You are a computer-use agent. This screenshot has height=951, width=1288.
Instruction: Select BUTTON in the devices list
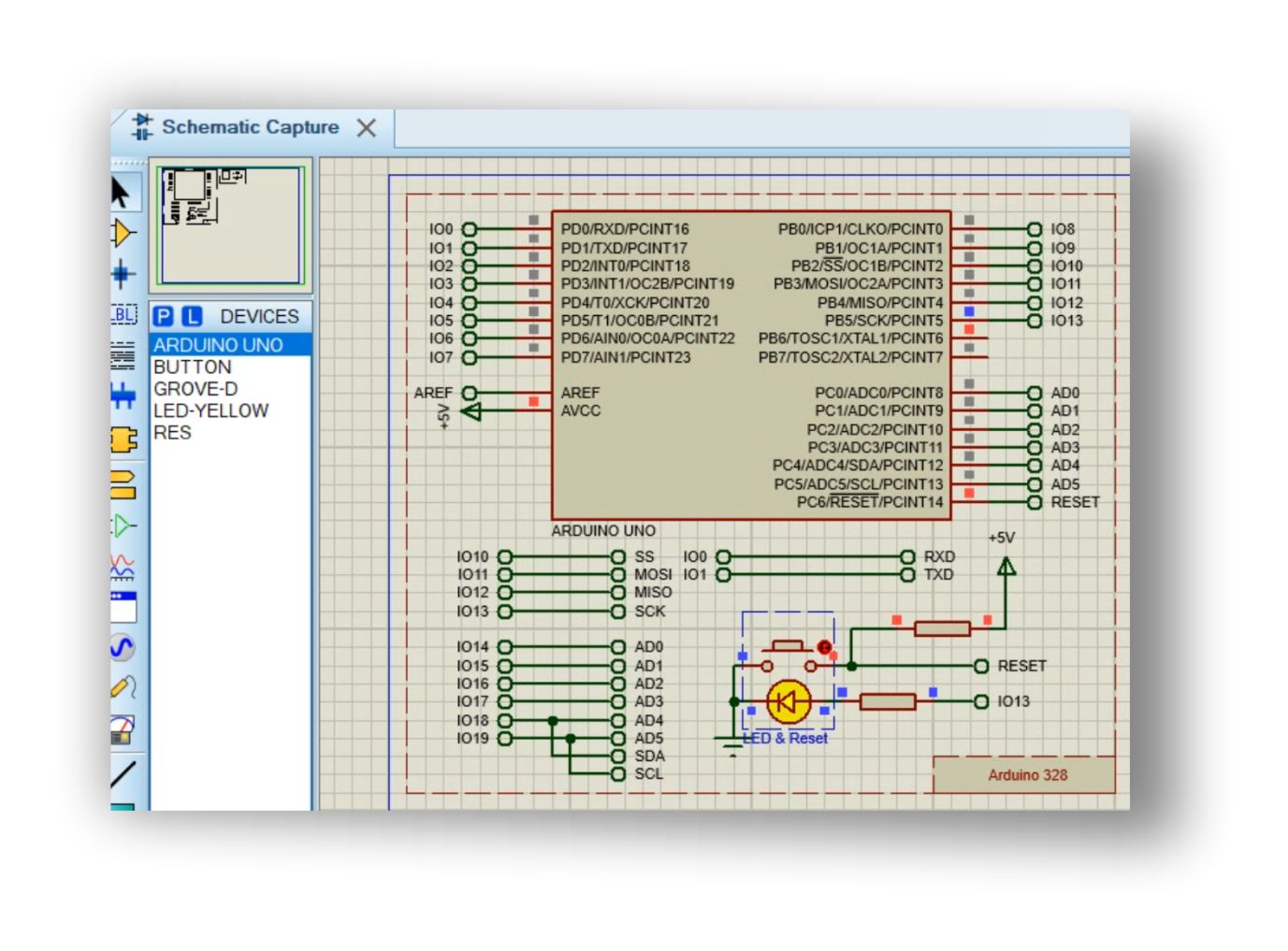click(x=230, y=367)
